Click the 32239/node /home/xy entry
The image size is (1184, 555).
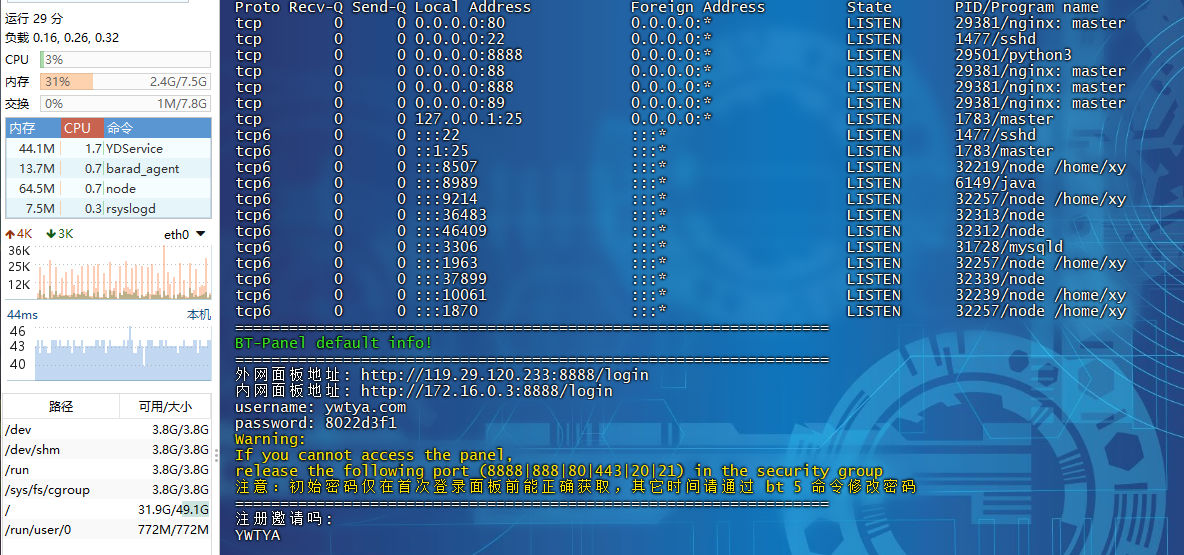point(1041,295)
